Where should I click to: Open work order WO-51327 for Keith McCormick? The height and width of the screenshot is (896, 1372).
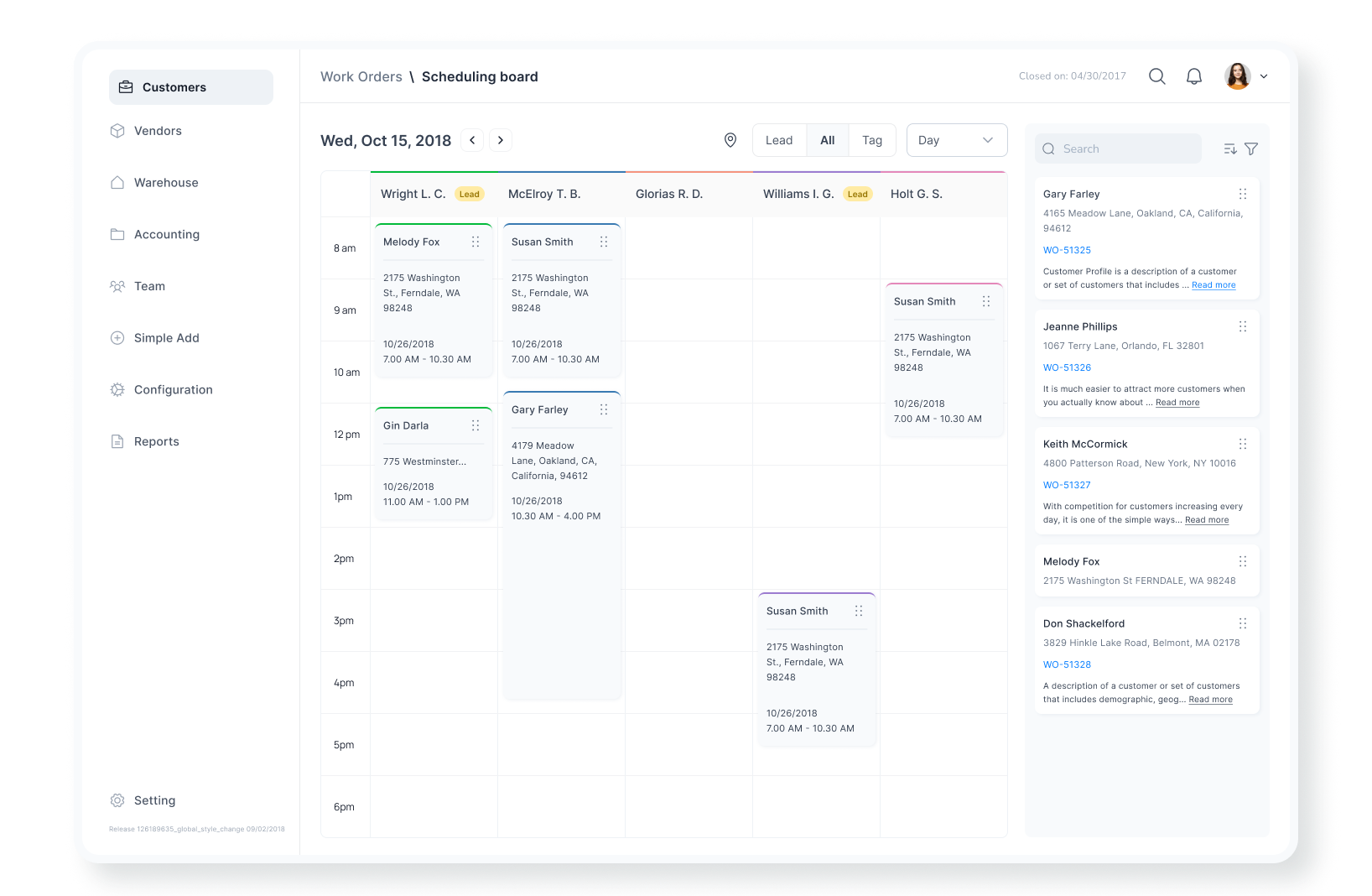[1067, 485]
